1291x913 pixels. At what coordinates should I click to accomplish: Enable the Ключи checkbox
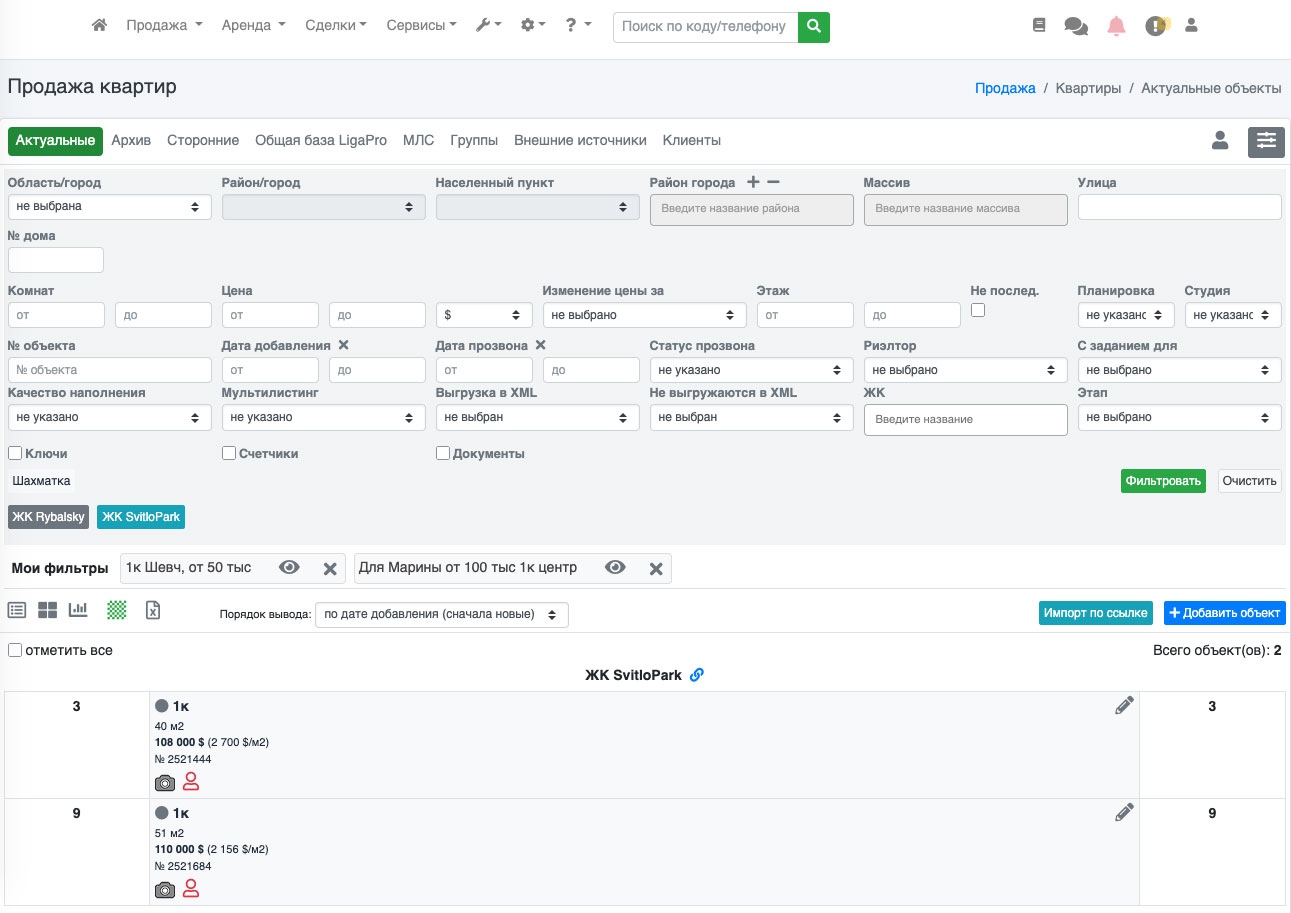[x=15, y=453]
